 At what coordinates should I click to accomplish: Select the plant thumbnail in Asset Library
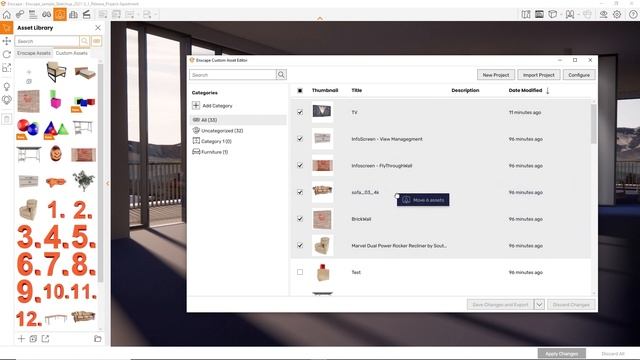coord(84,180)
